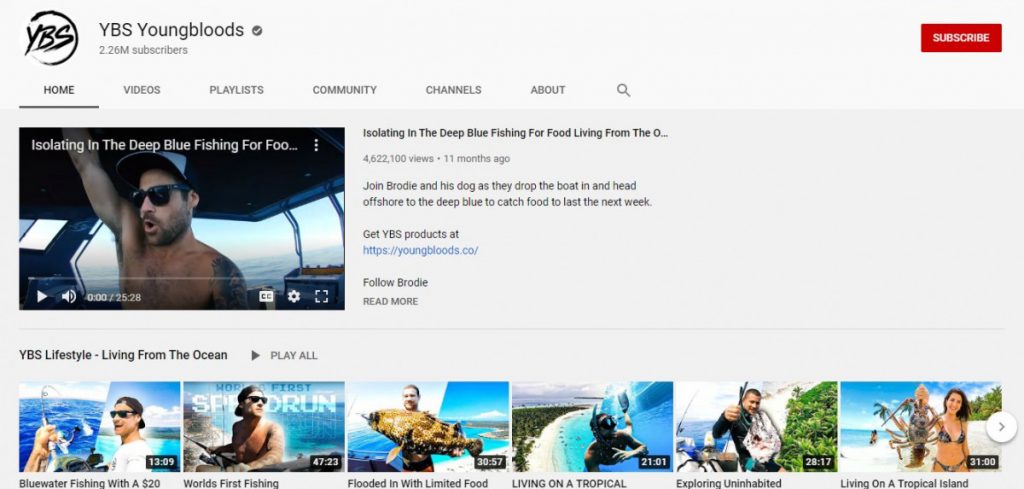Screen dimensions: 1024x489
Task: Click title Exploring Uninhabited
Action: 729,483
